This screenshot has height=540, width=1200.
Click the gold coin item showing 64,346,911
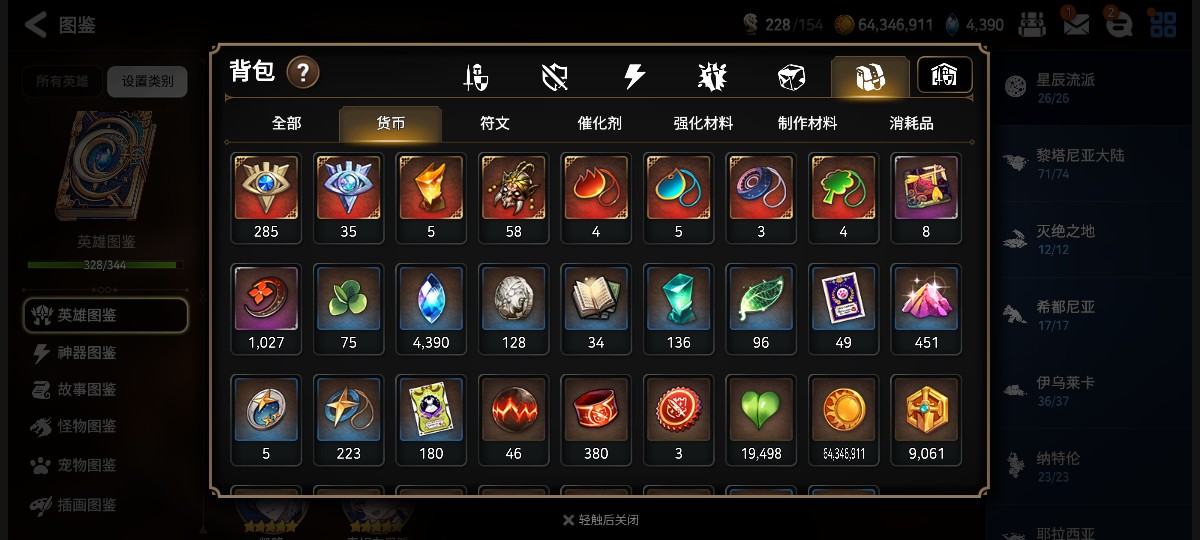[x=844, y=421]
